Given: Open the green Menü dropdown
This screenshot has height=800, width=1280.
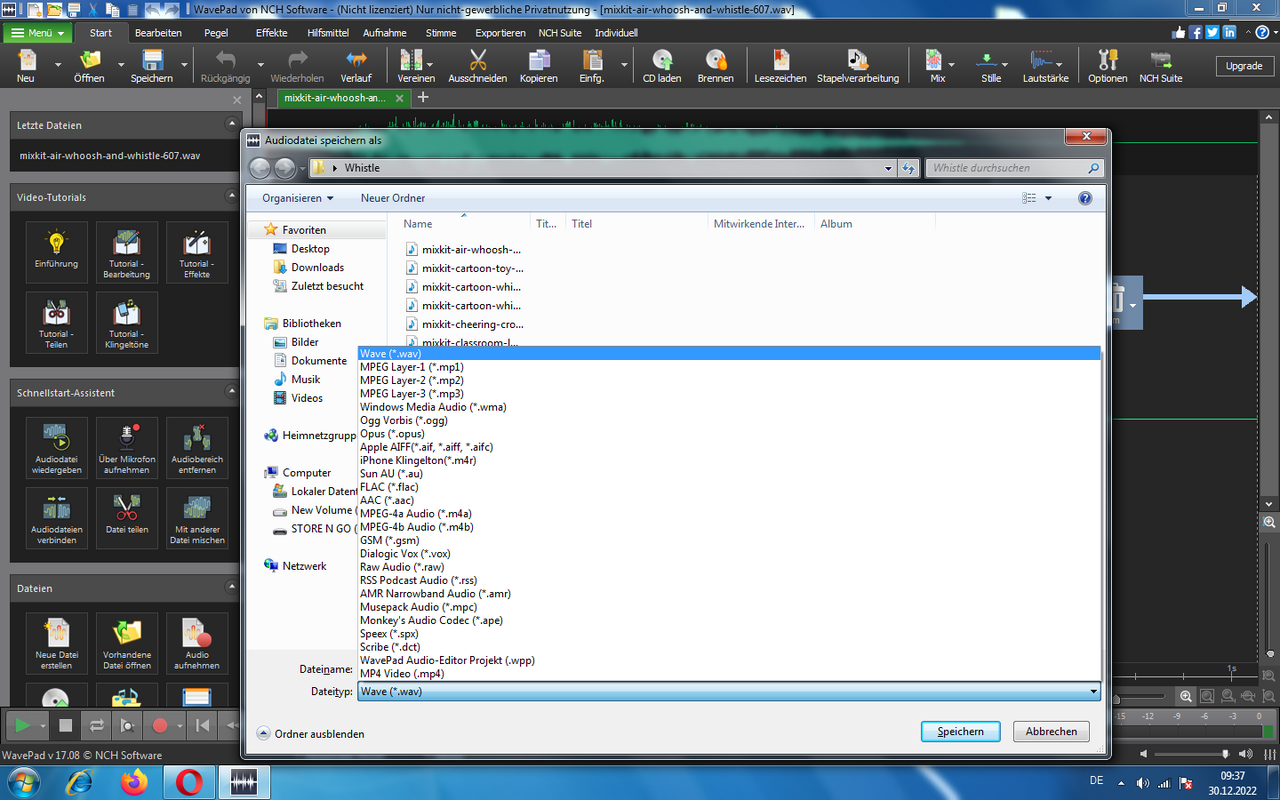Looking at the screenshot, I should coord(37,33).
